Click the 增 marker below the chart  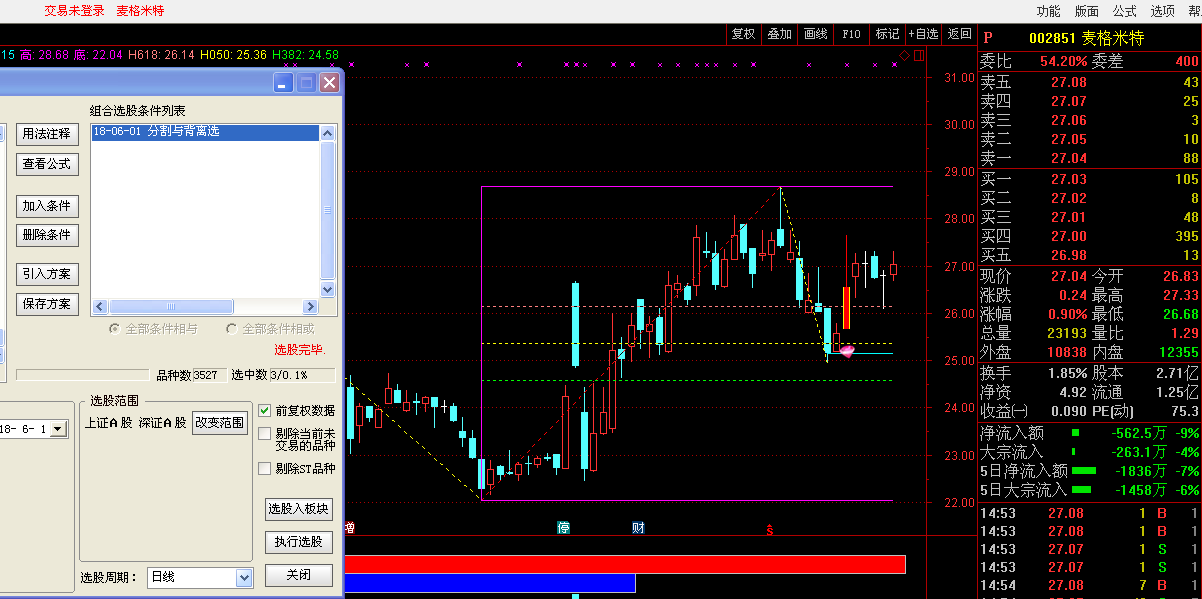point(349,527)
